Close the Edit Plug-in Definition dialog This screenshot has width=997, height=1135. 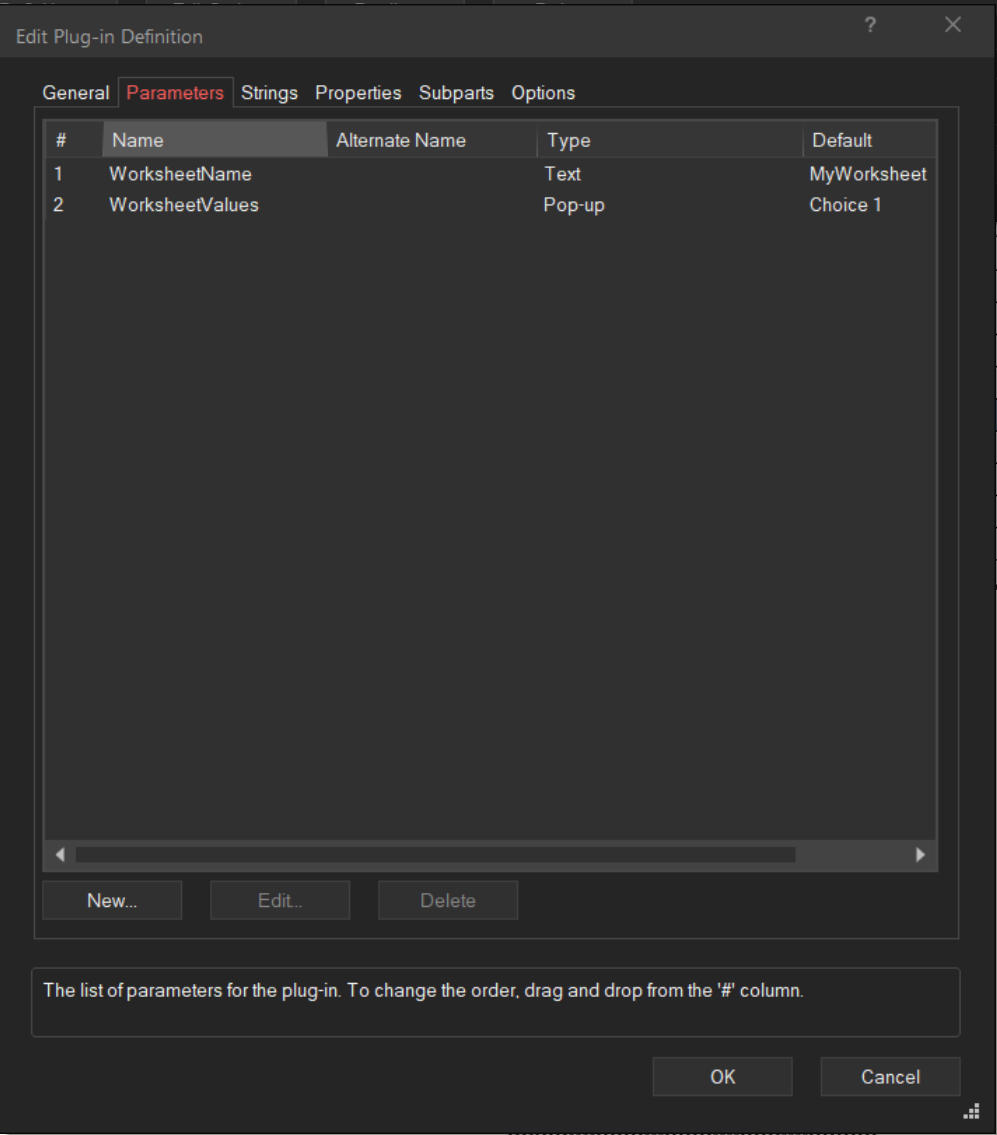point(952,26)
